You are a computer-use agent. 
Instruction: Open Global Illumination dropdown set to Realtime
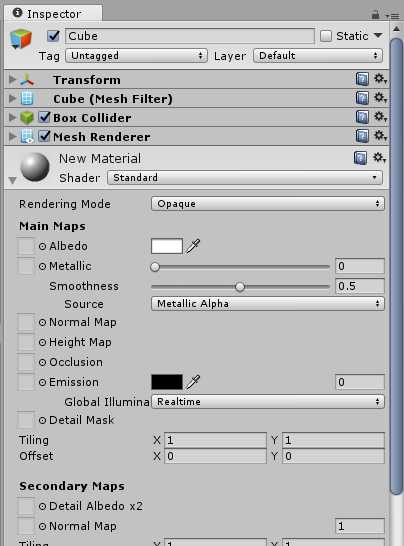point(268,401)
